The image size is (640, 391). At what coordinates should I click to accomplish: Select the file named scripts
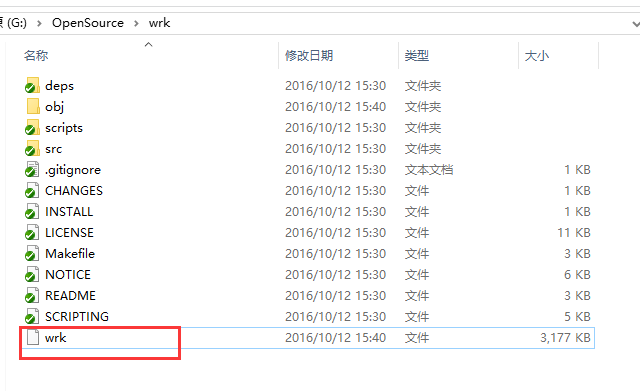64,128
